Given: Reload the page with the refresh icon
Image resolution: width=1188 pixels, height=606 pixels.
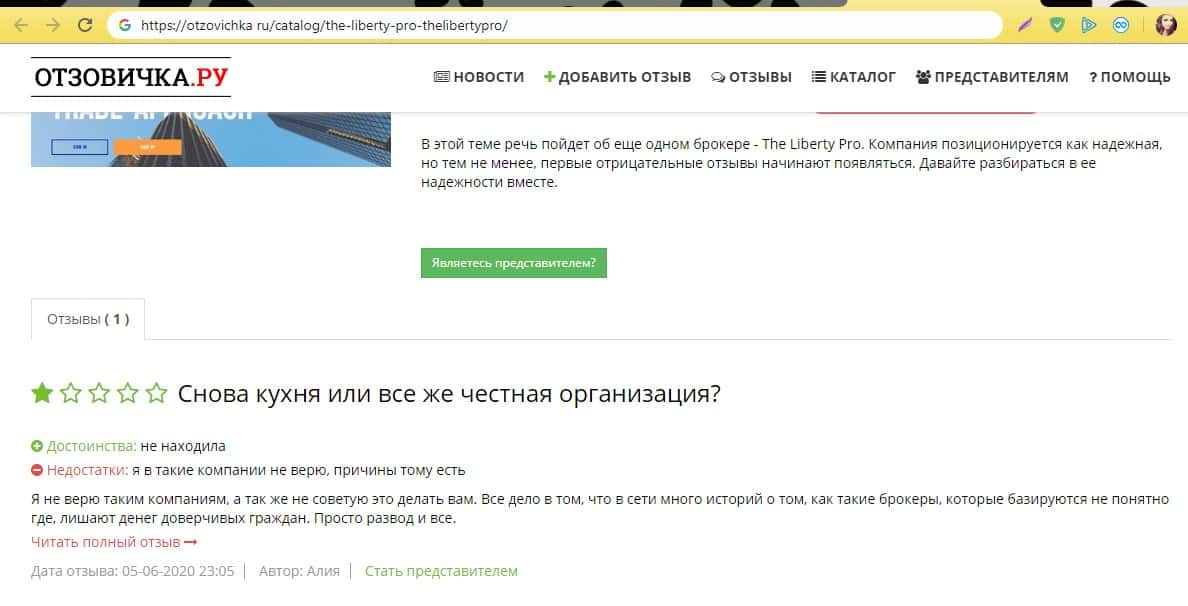Looking at the screenshot, I should (85, 25).
